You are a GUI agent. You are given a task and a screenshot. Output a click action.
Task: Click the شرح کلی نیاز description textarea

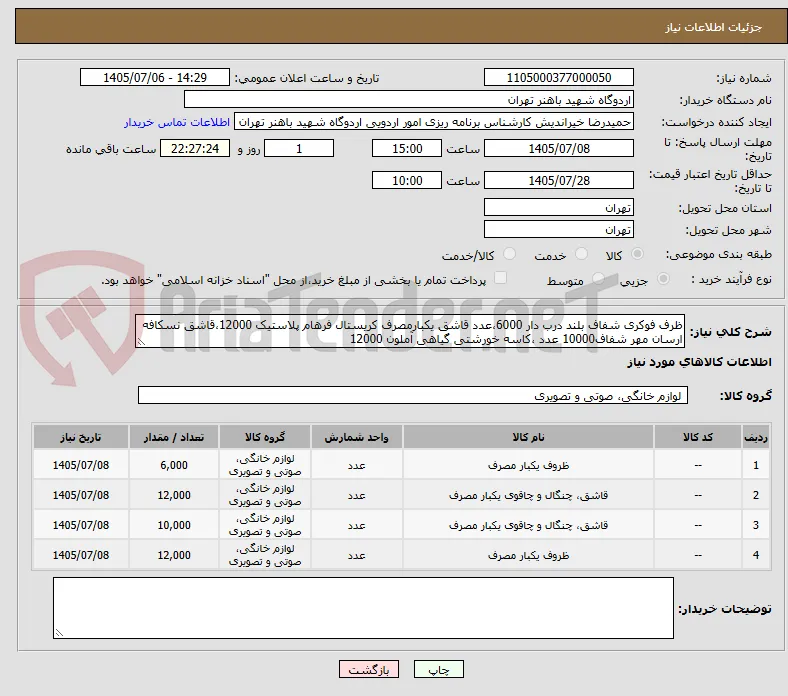tap(410, 331)
